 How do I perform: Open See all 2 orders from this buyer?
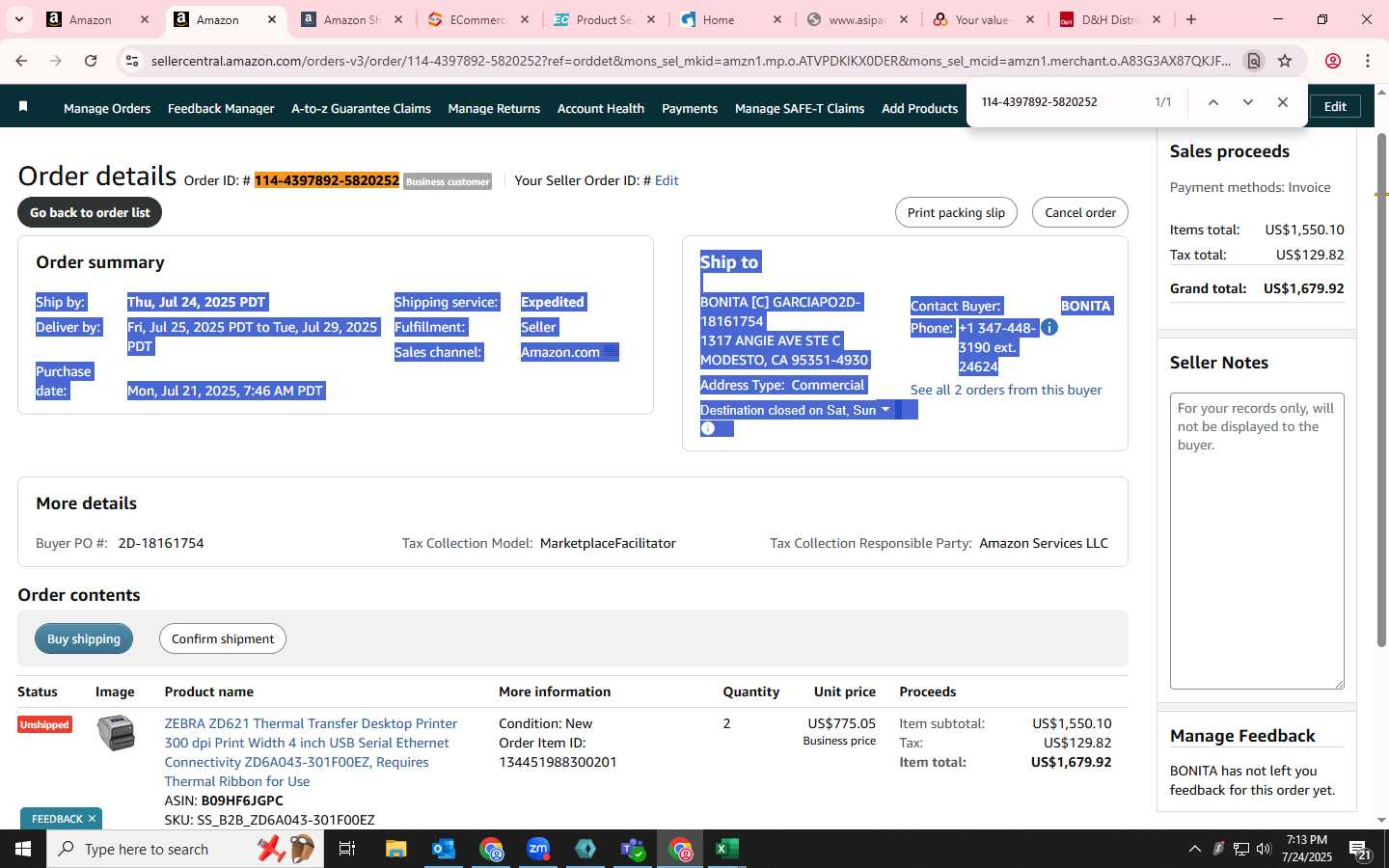tap(1006, 390)
